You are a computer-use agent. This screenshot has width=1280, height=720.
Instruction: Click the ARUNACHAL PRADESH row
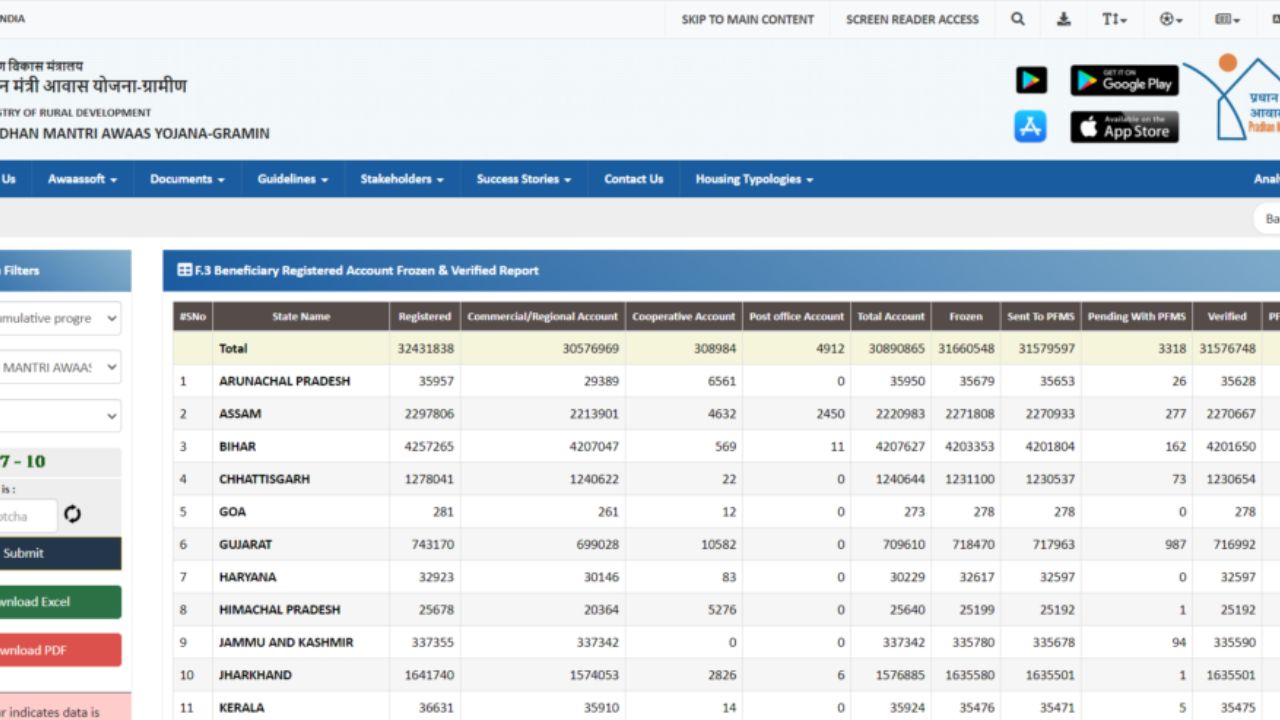(726, 381)
